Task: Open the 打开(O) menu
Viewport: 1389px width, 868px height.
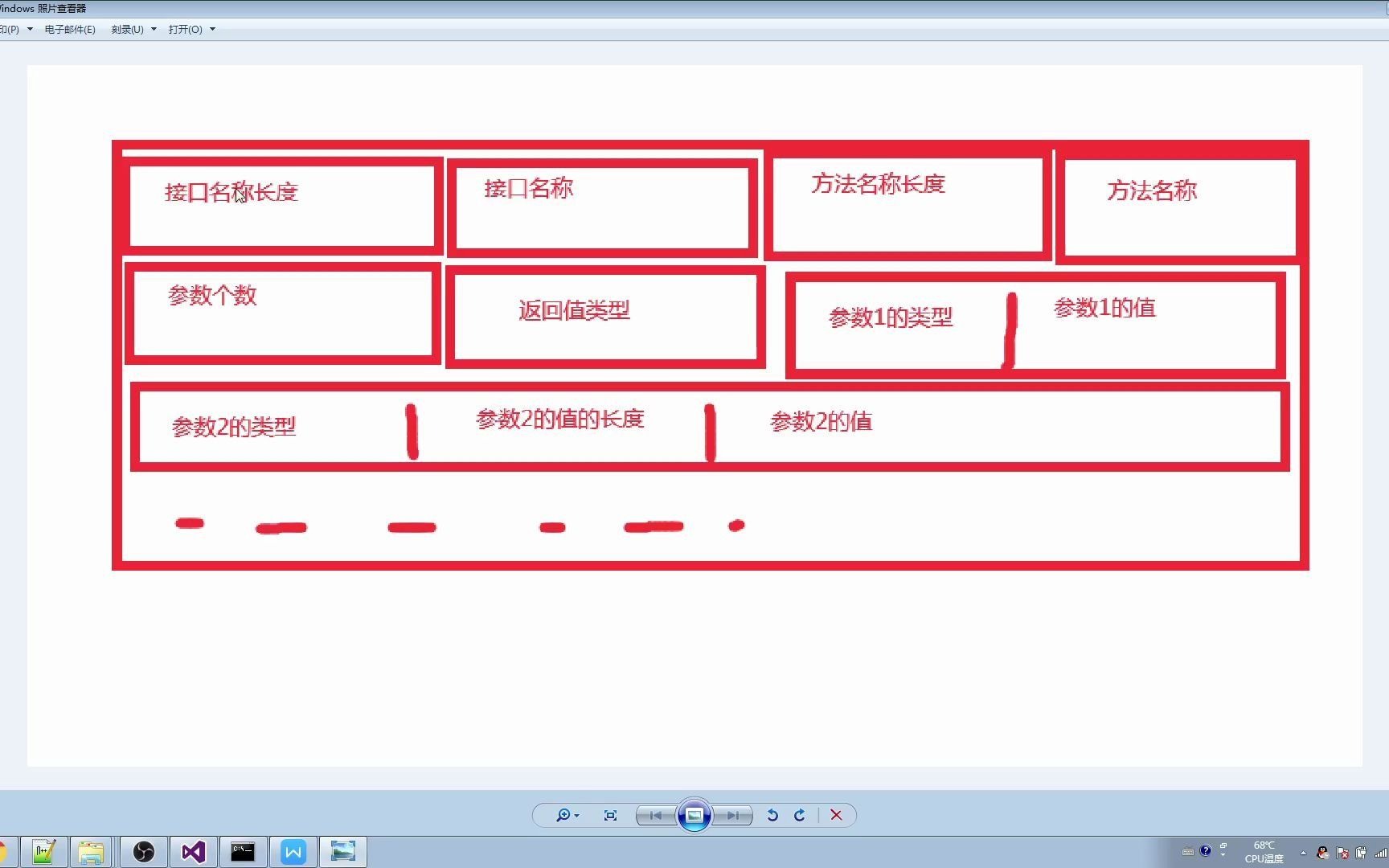Action: point(185,30)
